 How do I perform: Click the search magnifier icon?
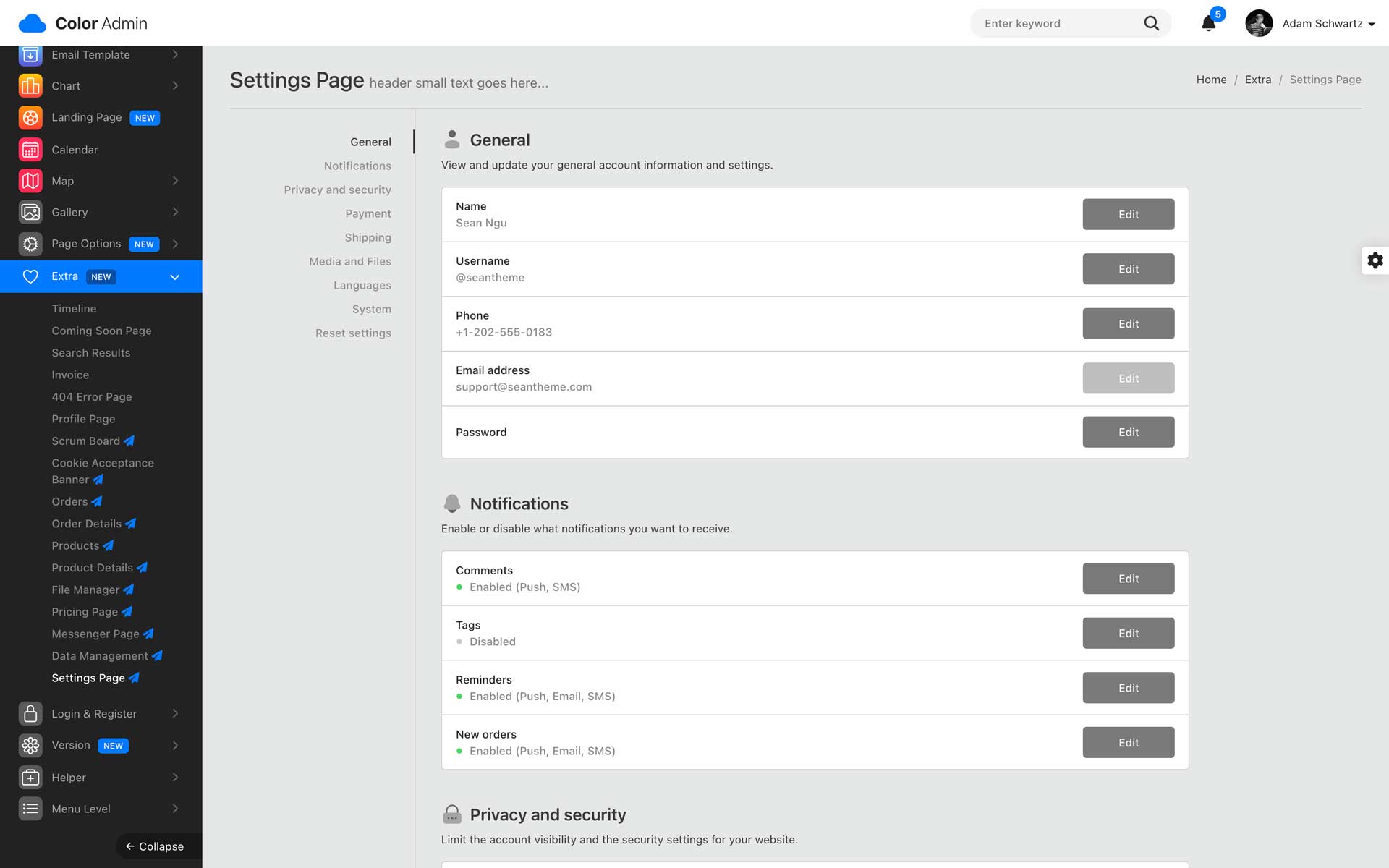[1151, 23]
